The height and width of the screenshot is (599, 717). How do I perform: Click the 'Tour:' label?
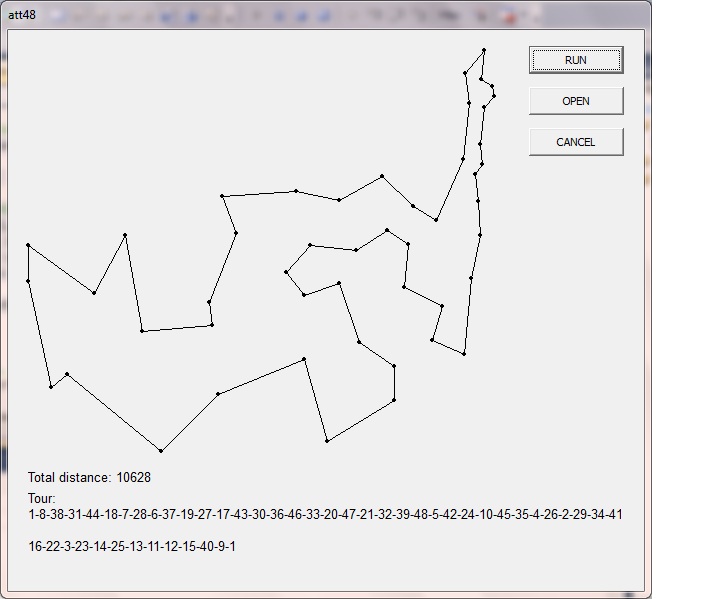(x=42, y=498)
